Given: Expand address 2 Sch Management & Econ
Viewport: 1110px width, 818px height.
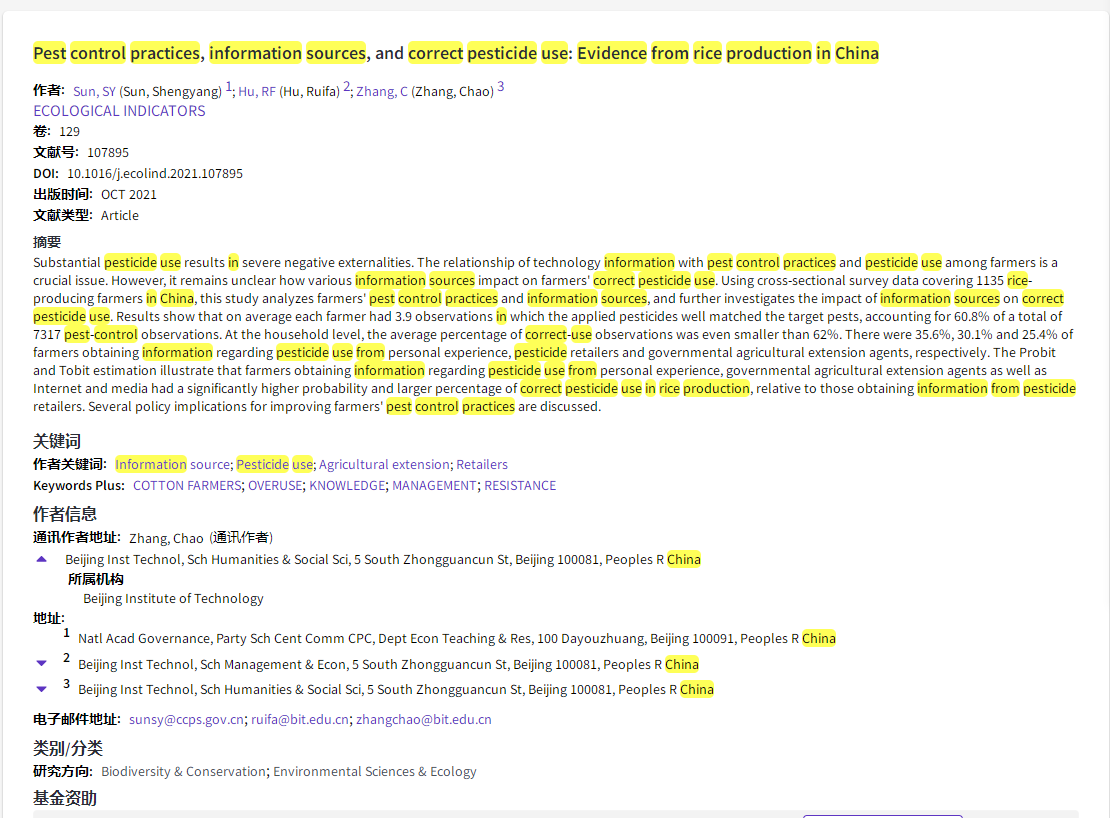Looking at the screenshot, I should pos(41,663).
